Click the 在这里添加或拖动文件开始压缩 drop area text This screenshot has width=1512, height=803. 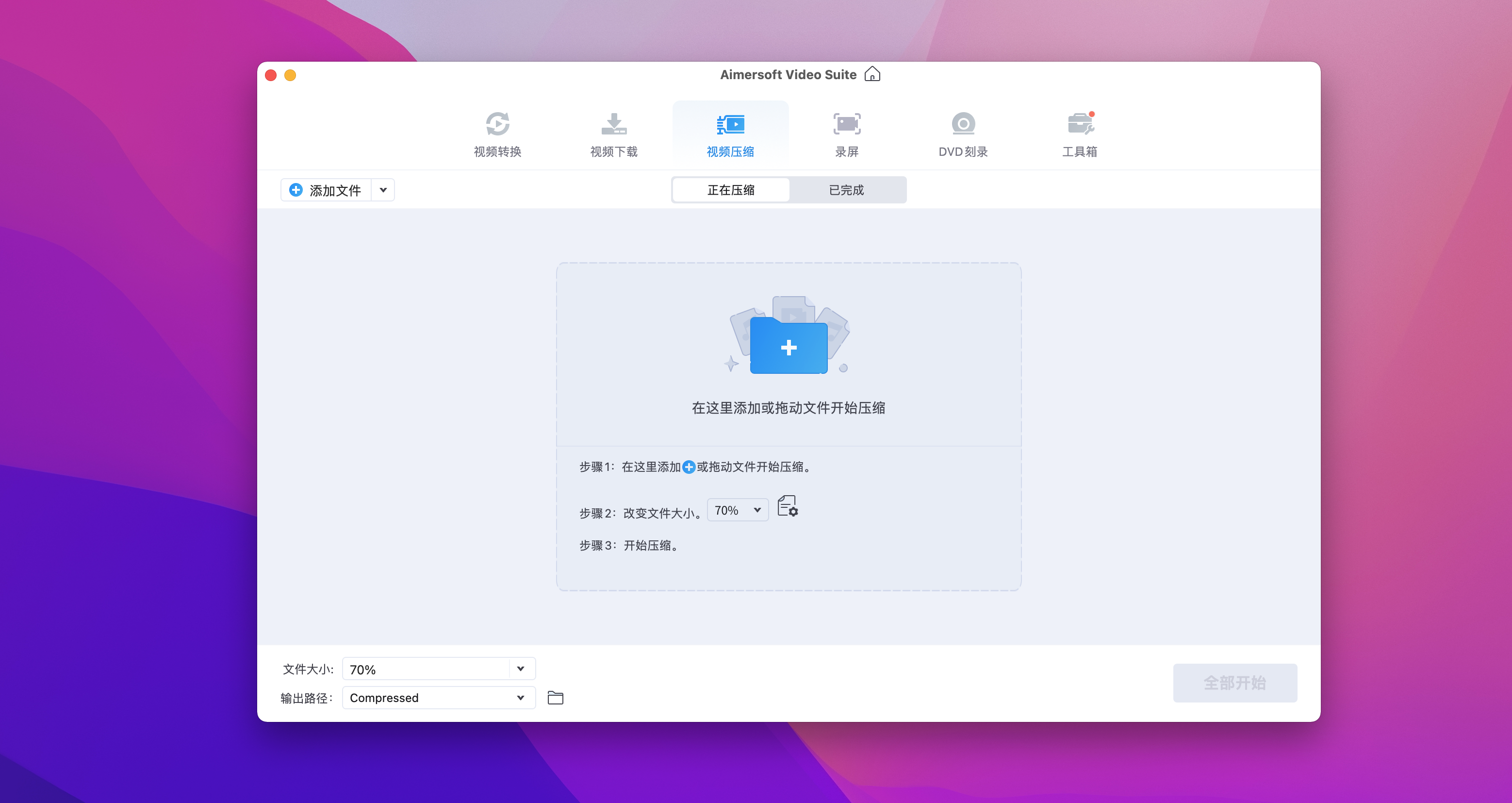(x=789, y=408)
